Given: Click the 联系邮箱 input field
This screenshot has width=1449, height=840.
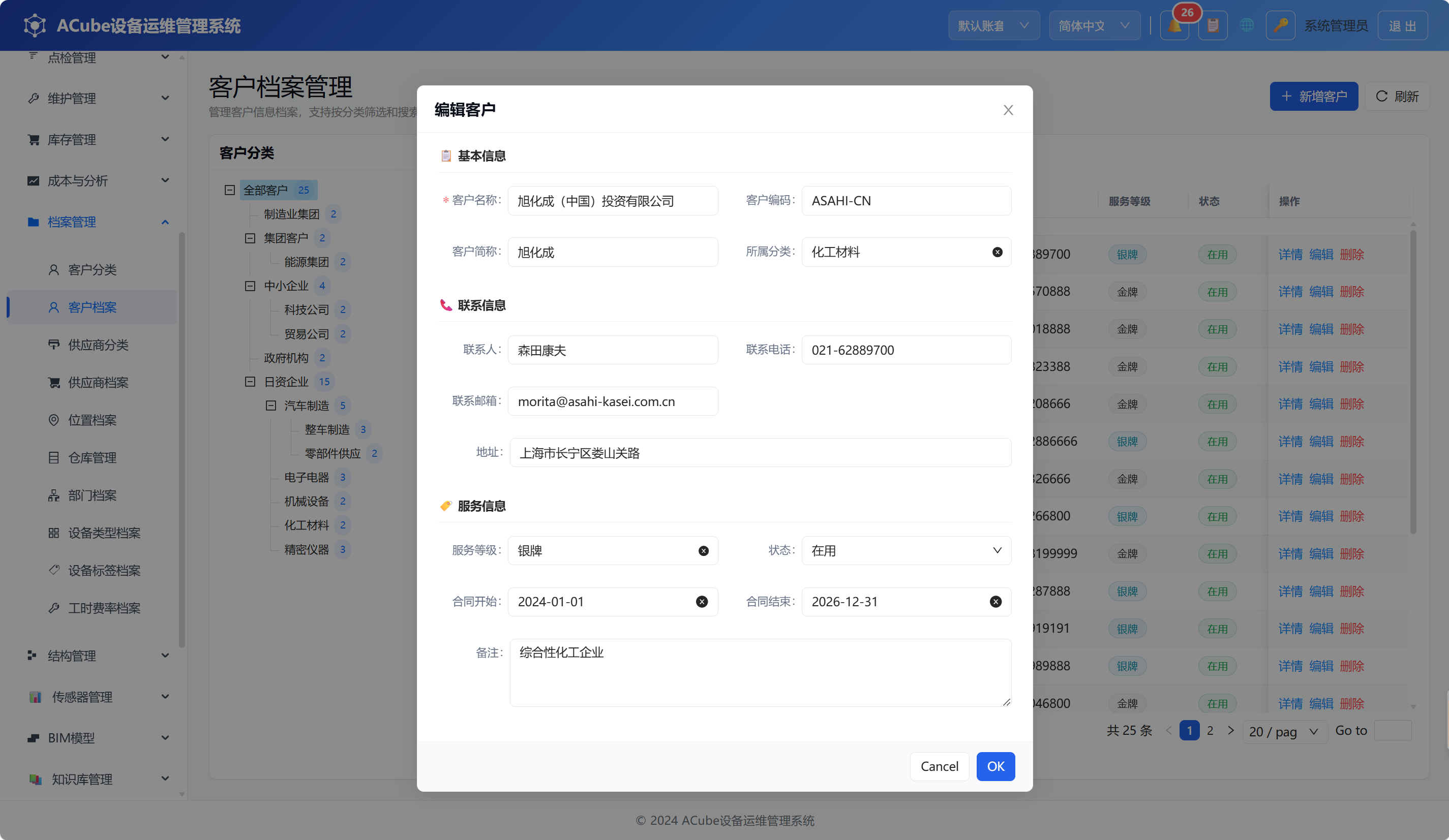Looking at the screenshot, I should tap(612, 401).
